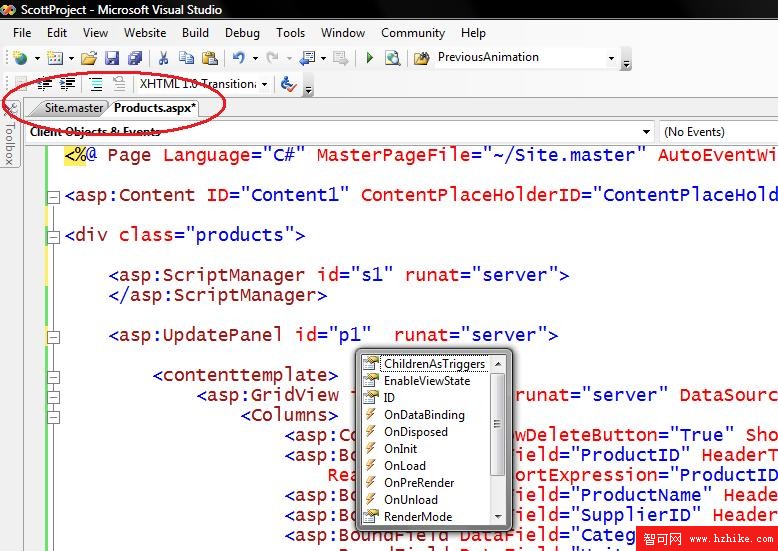This screenshot has height=551, width=778.
Task: Collapse the contenttemplate code region
Action: click(x=54, y=377)
